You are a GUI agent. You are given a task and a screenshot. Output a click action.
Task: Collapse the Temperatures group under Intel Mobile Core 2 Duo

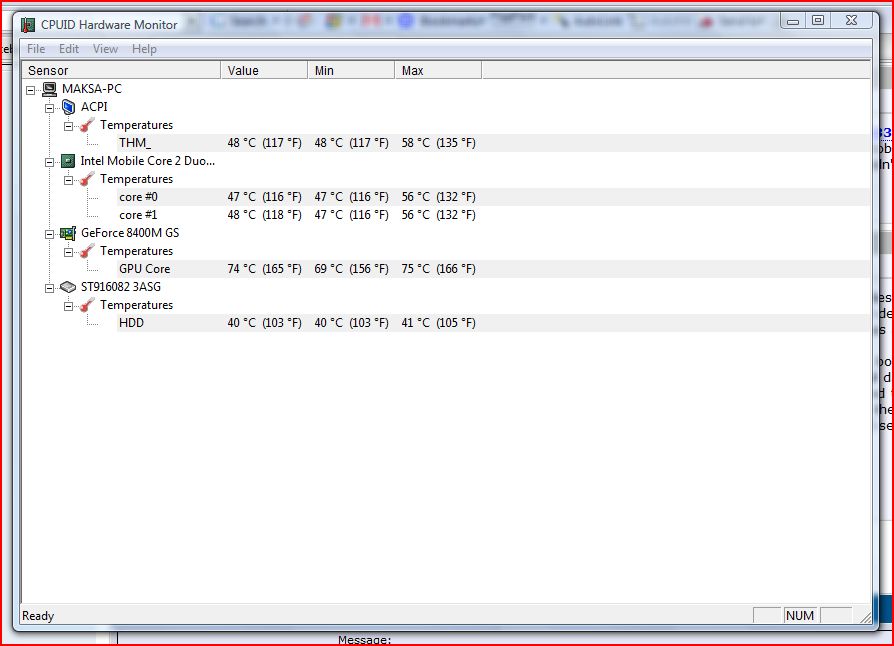pos(68,180)
